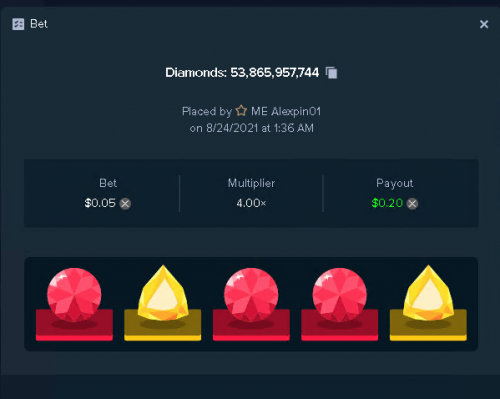Viewport: 500px width, 399px height.
Task: Click the fourth gem, a red ruby
Action: (x=340, y=295)
